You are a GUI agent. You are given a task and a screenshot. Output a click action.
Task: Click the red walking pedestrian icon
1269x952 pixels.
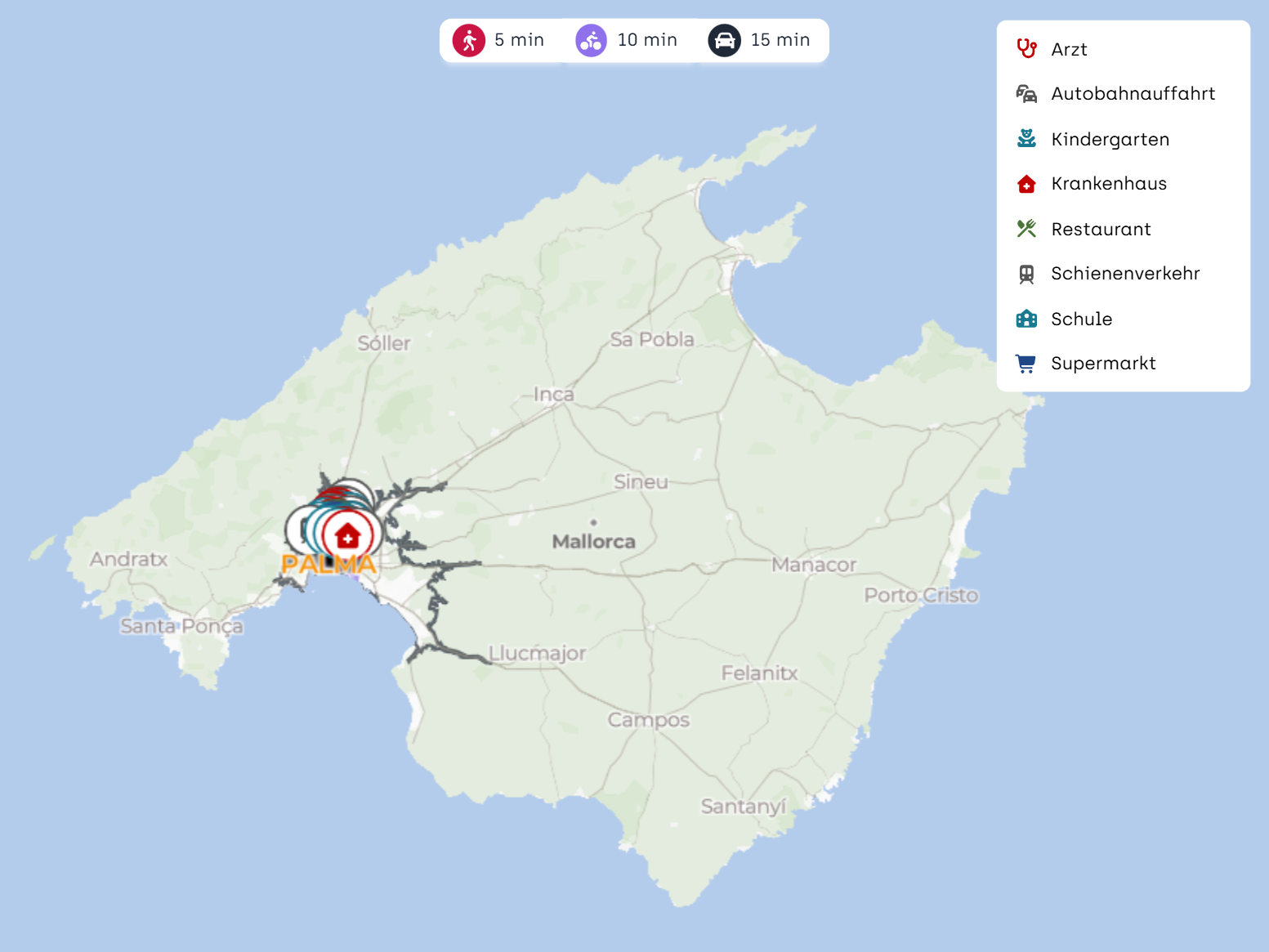469,40
